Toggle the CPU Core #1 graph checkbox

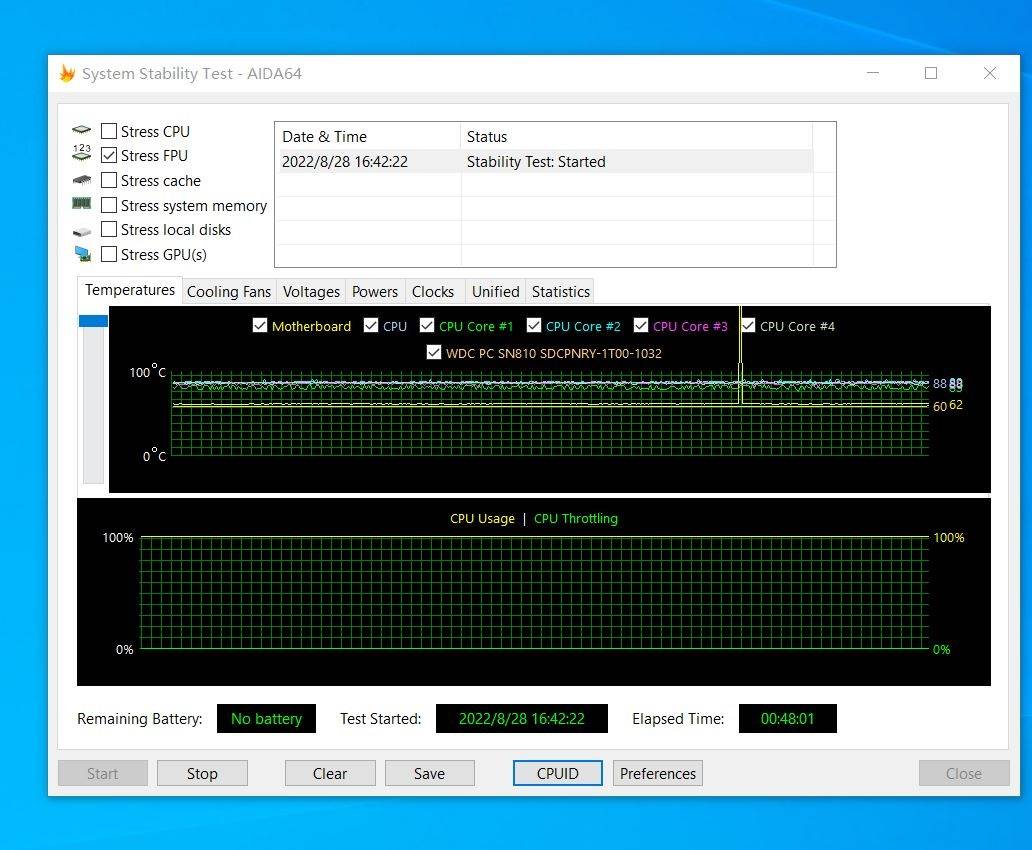pyautogui.click(x=427, y=326)
